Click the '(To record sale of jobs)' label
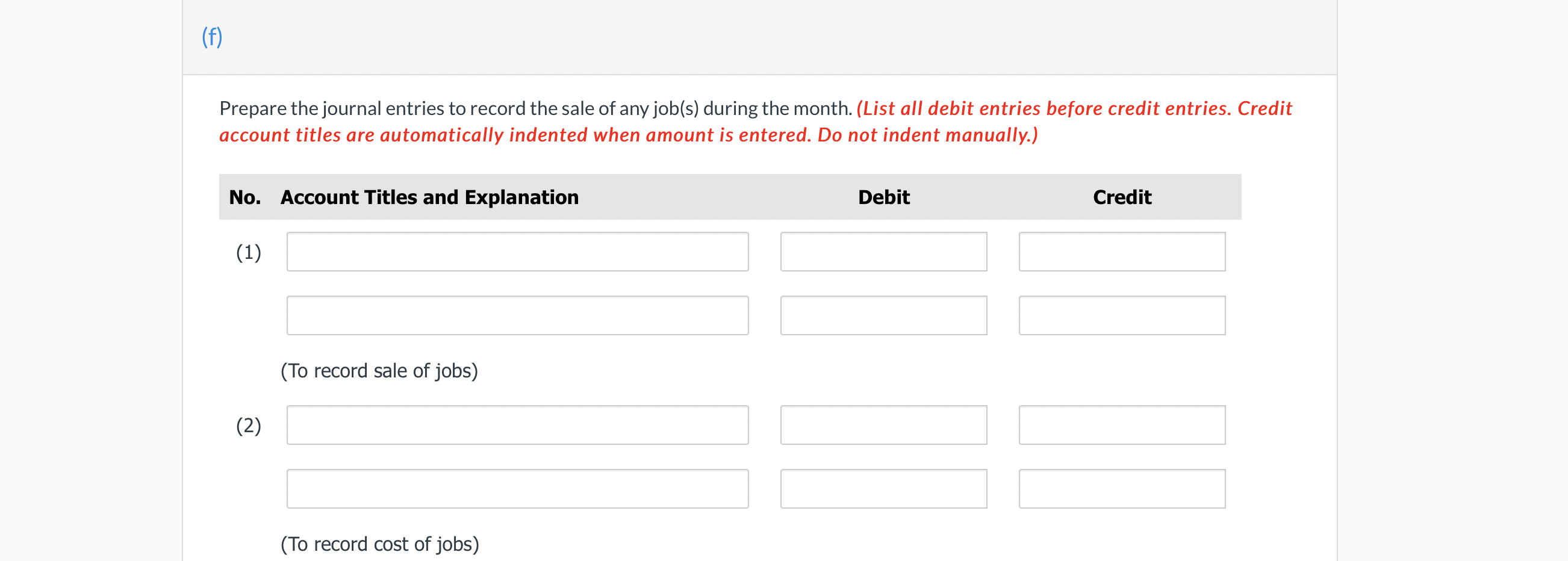This screenshot has width=1568, height=561. point(379,370)
